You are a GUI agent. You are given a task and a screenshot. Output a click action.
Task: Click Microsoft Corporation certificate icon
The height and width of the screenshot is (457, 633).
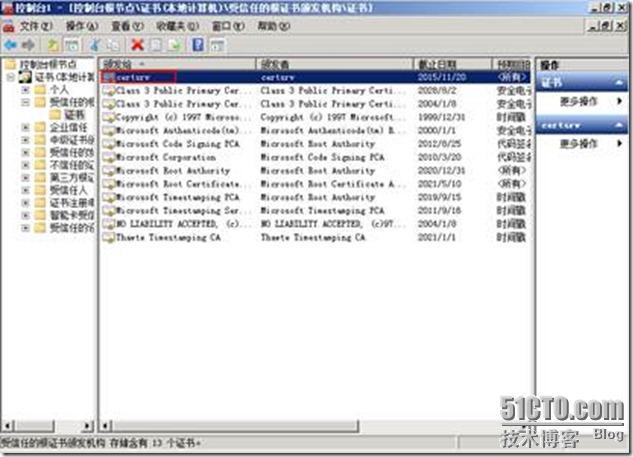(108, 157)
